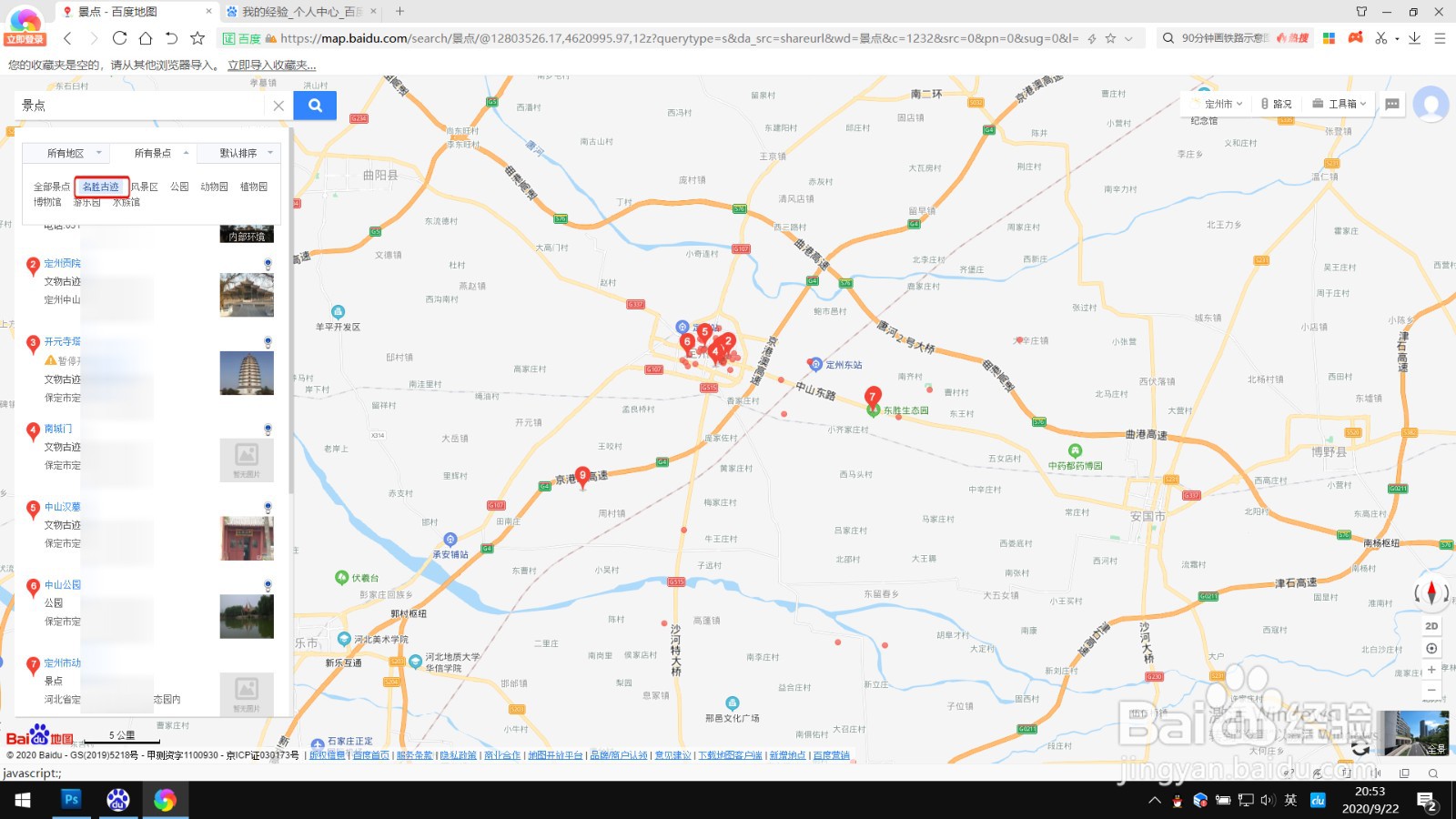Click the scissors screenshot tool icon
This screenshot has height=819, width=1456.
pos(1381,38)
